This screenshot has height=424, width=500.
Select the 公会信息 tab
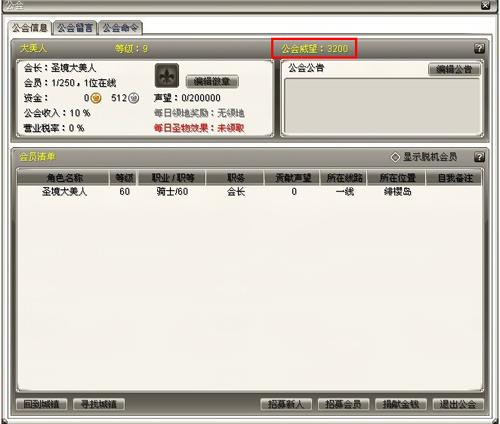tap(30, 28)
